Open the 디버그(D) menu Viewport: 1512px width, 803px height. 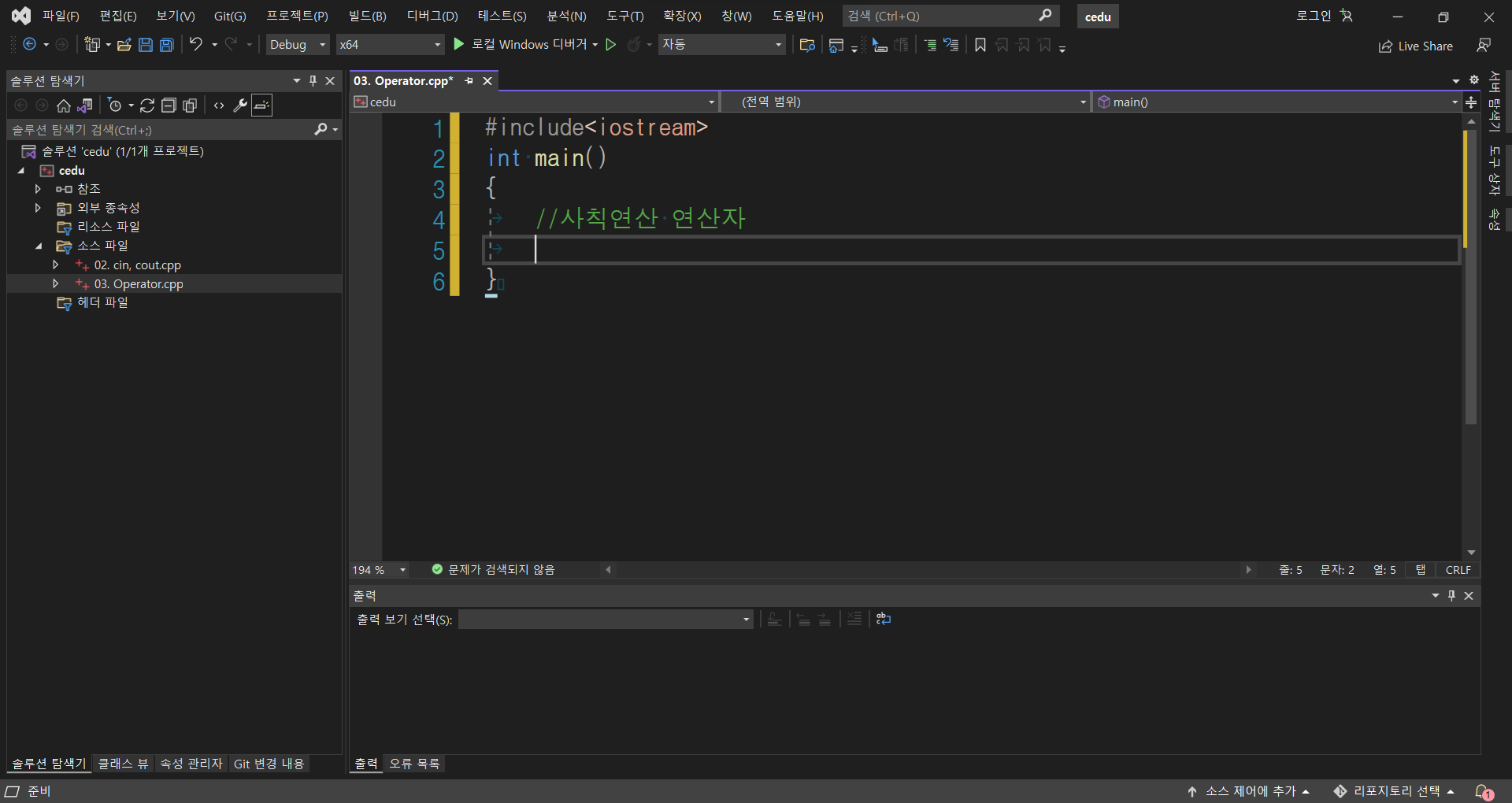[x=432, y=17]
